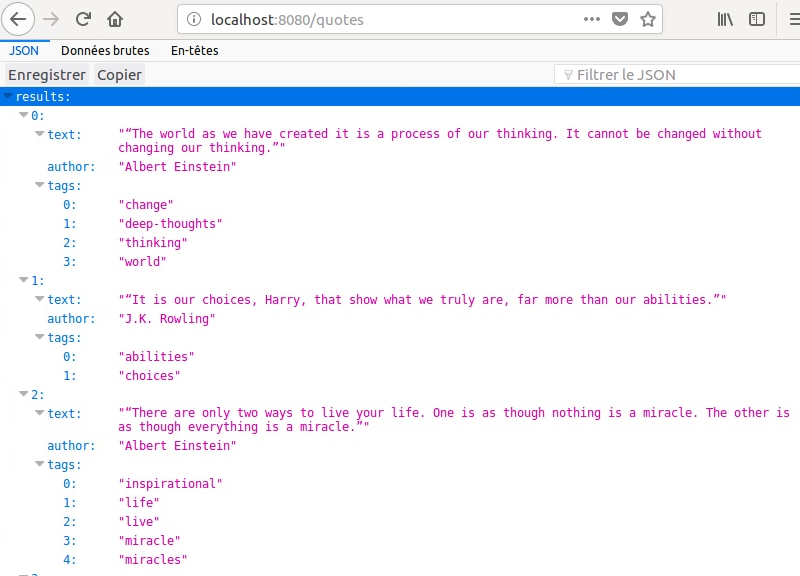Viewport: 800px width, 576px height.
Task: Collapse the text node of item 1
Action: point(40,298)
